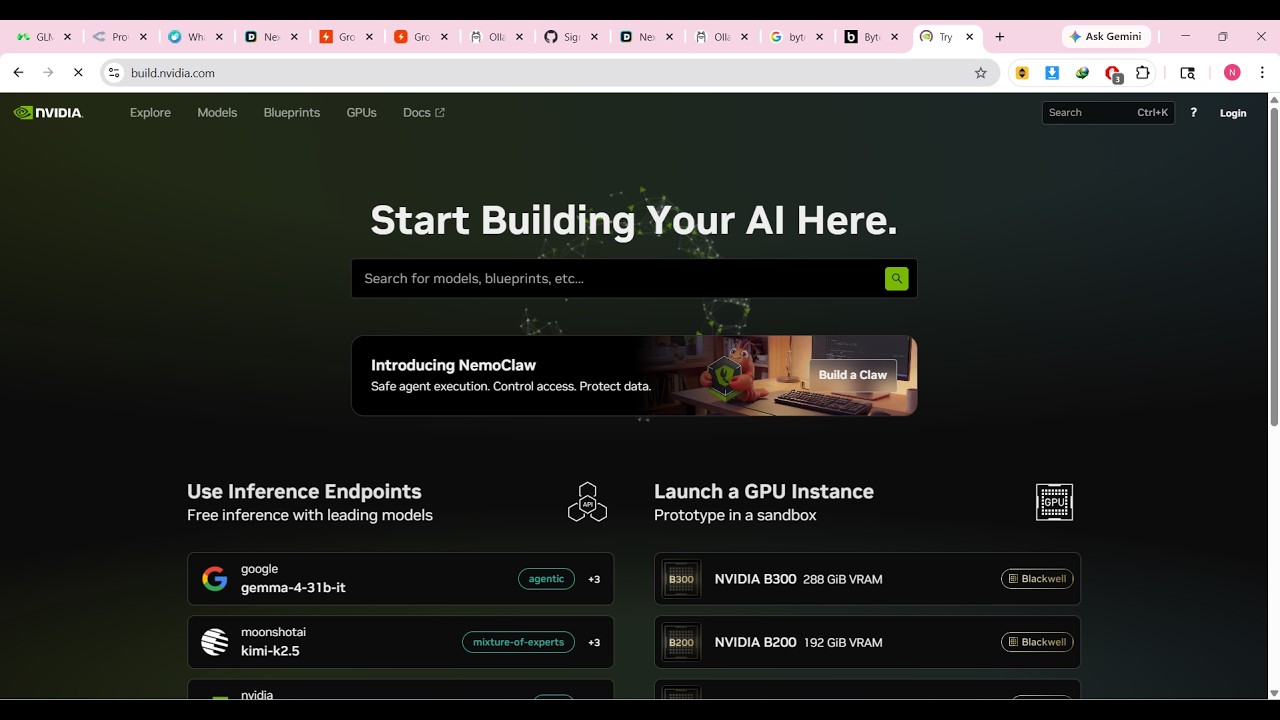This screenshot has height=720, width=1280.
Task: Expand the +3 tags on the gemma row
Action: pyautogui.click(x=594, y=579)
